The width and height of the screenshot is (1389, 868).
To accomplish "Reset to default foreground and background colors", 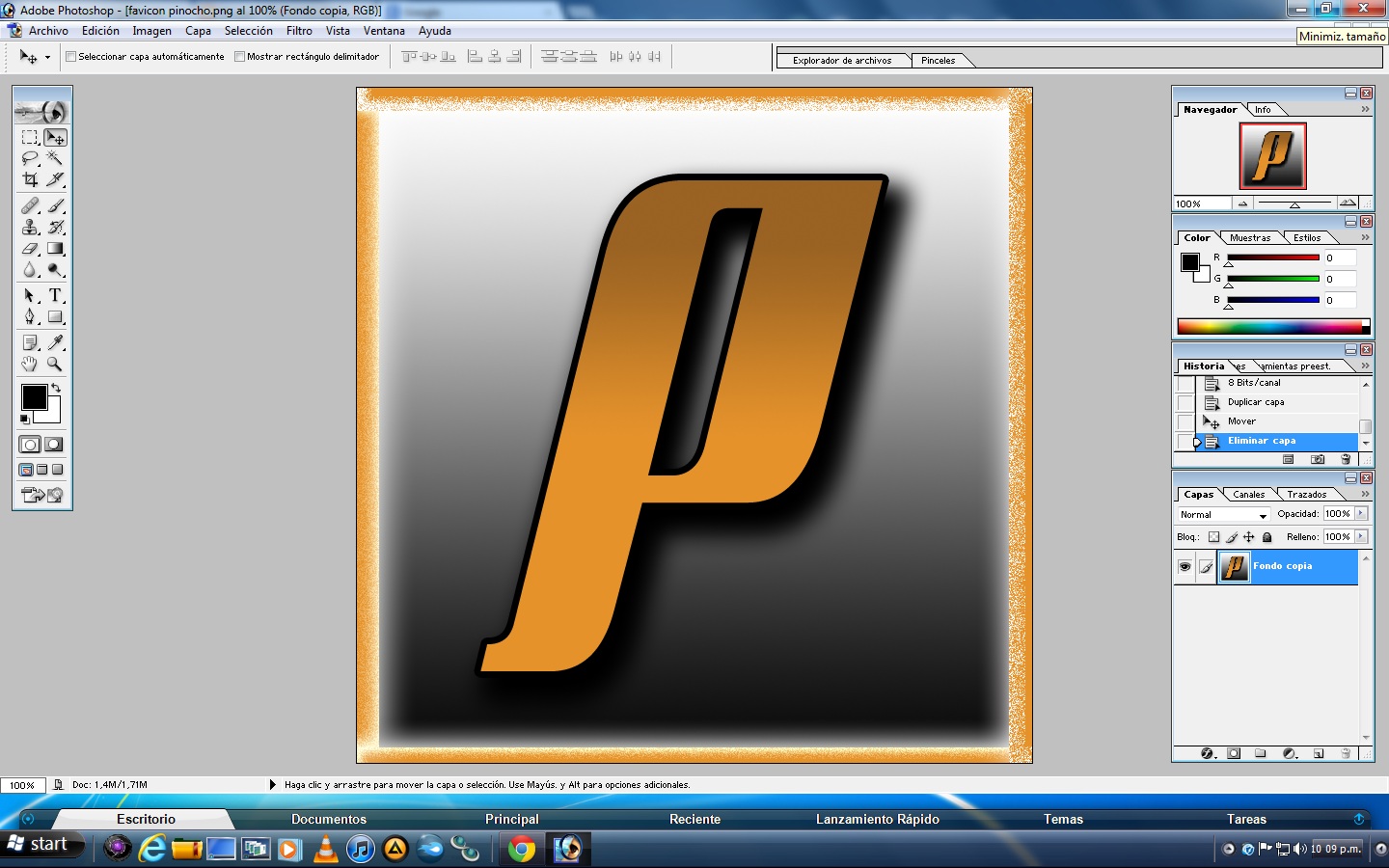I will click(25, 419).
